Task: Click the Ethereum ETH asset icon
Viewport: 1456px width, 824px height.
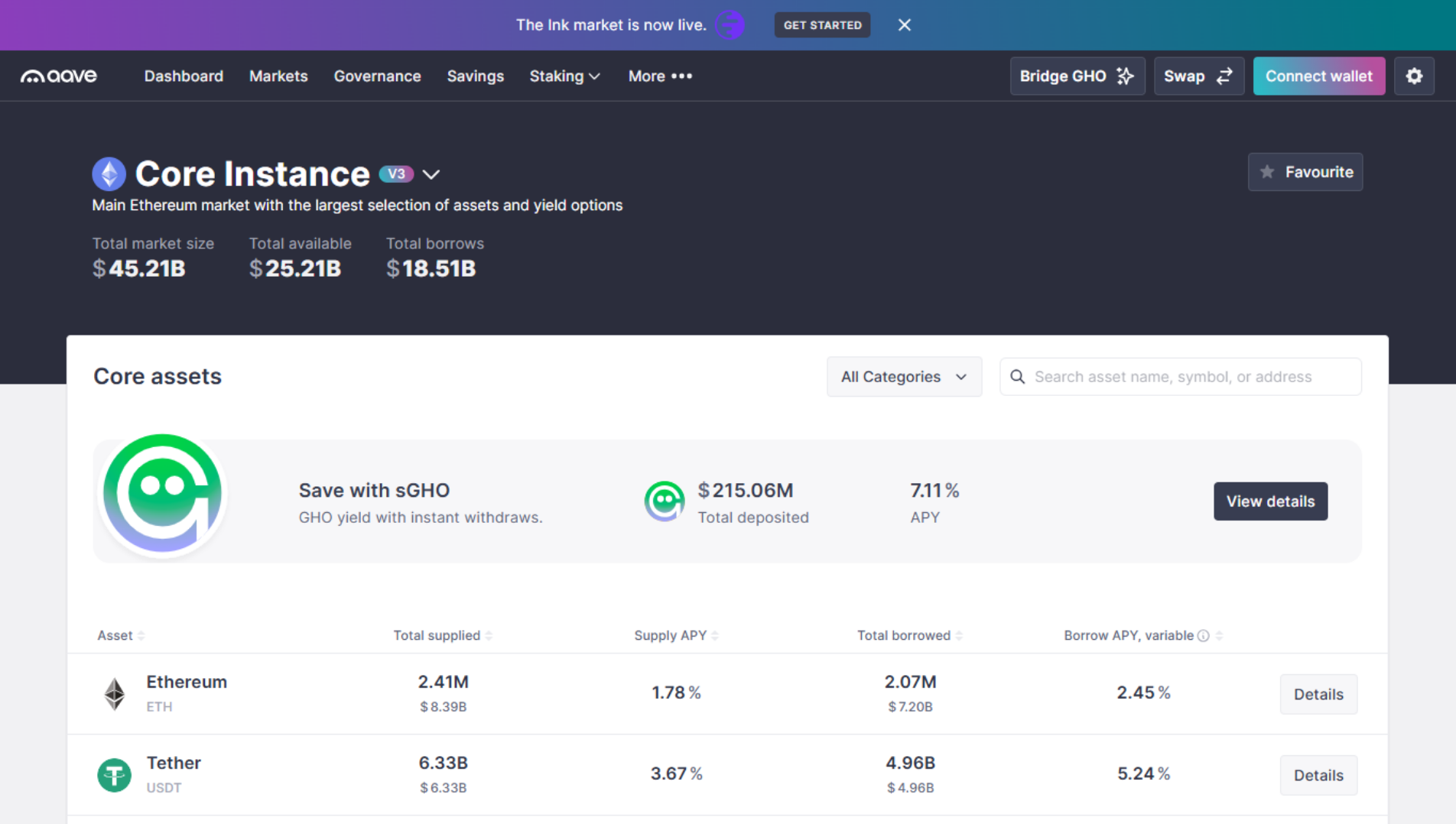Action: pos(115,694)
